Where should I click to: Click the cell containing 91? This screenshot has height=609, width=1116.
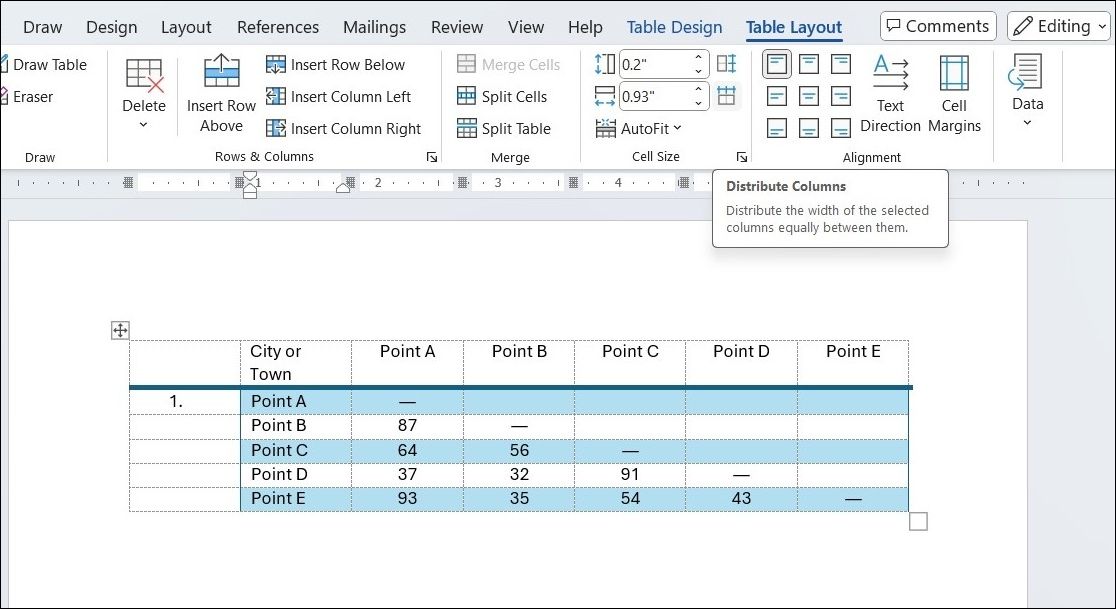pos(630,475)
